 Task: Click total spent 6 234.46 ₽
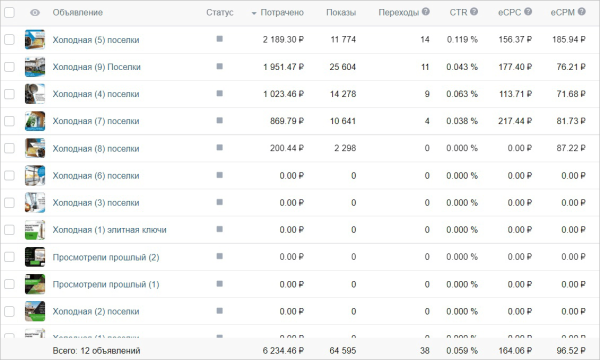(x=283, y=350)
